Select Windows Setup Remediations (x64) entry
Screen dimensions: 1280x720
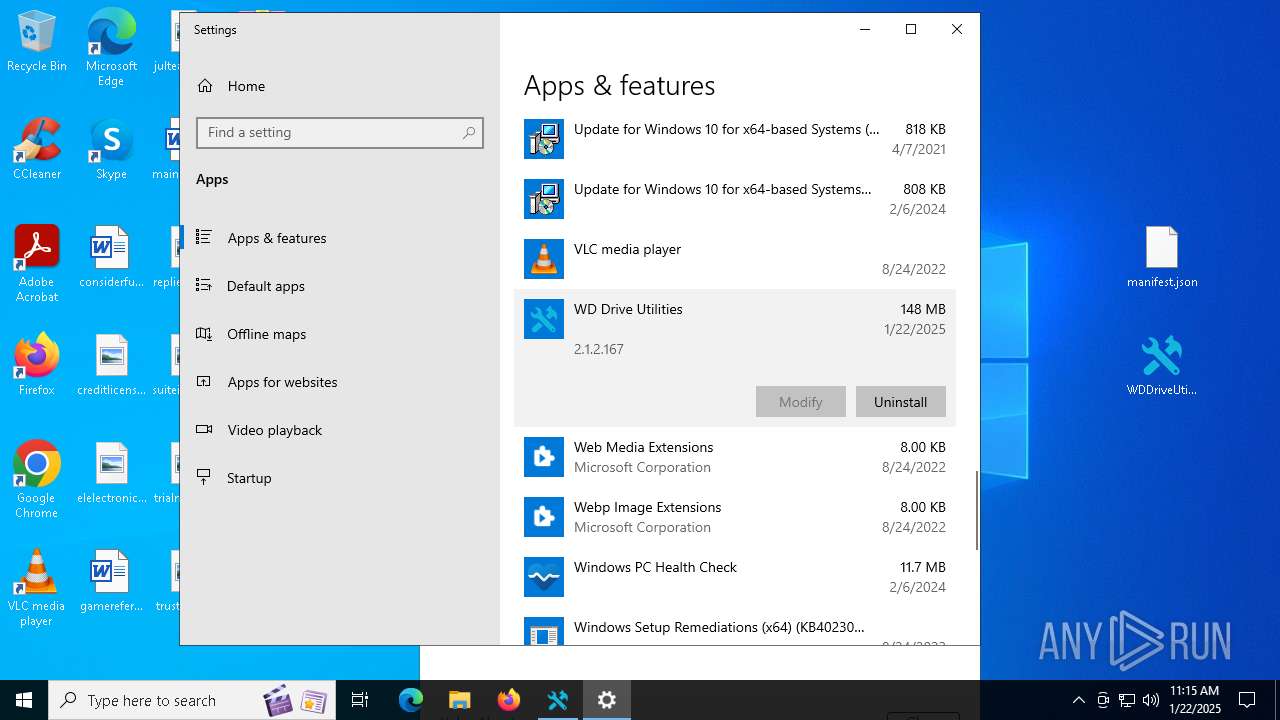coord(735,627)
